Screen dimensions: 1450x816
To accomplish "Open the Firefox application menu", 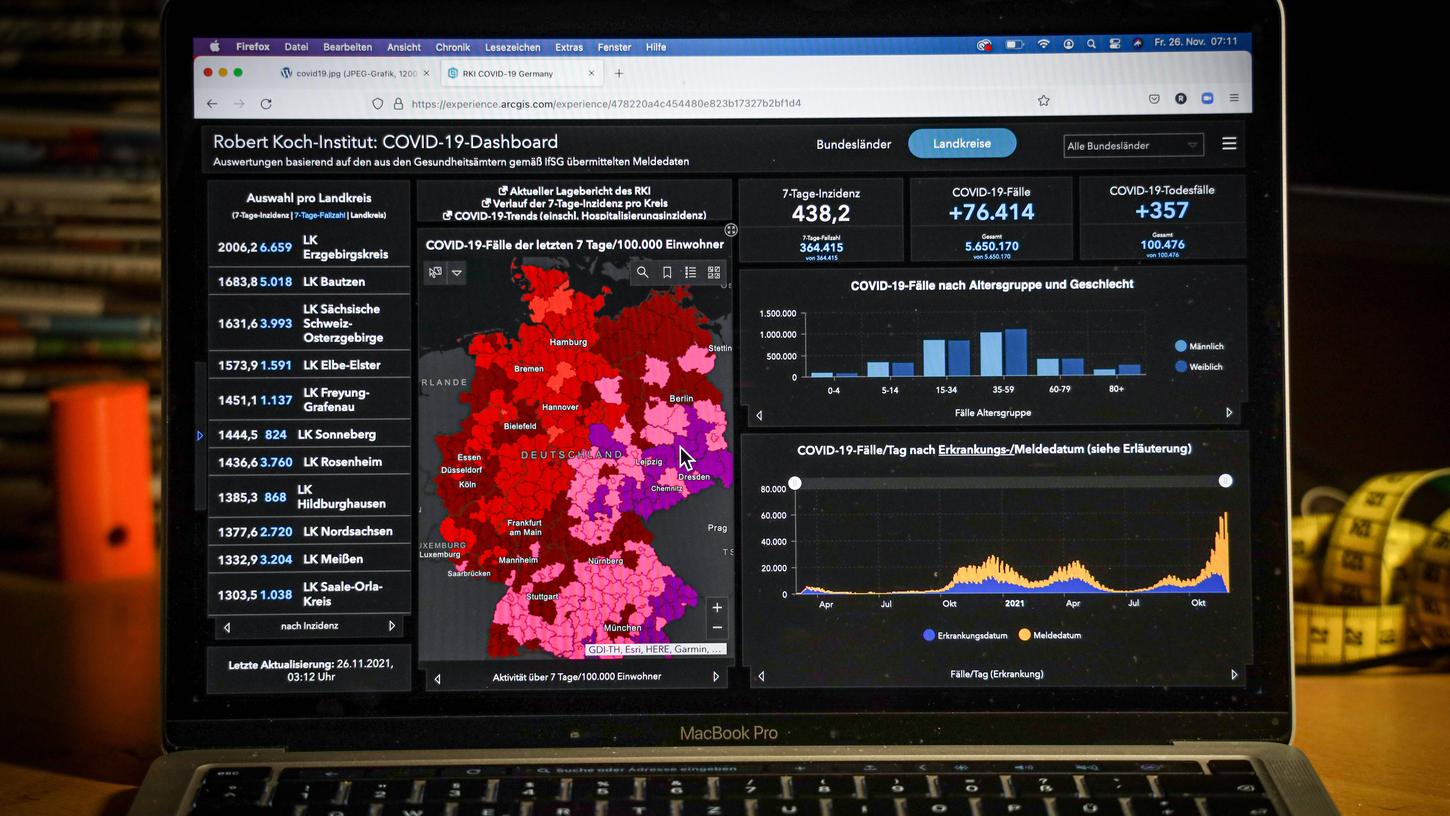I will point(1234,98).
